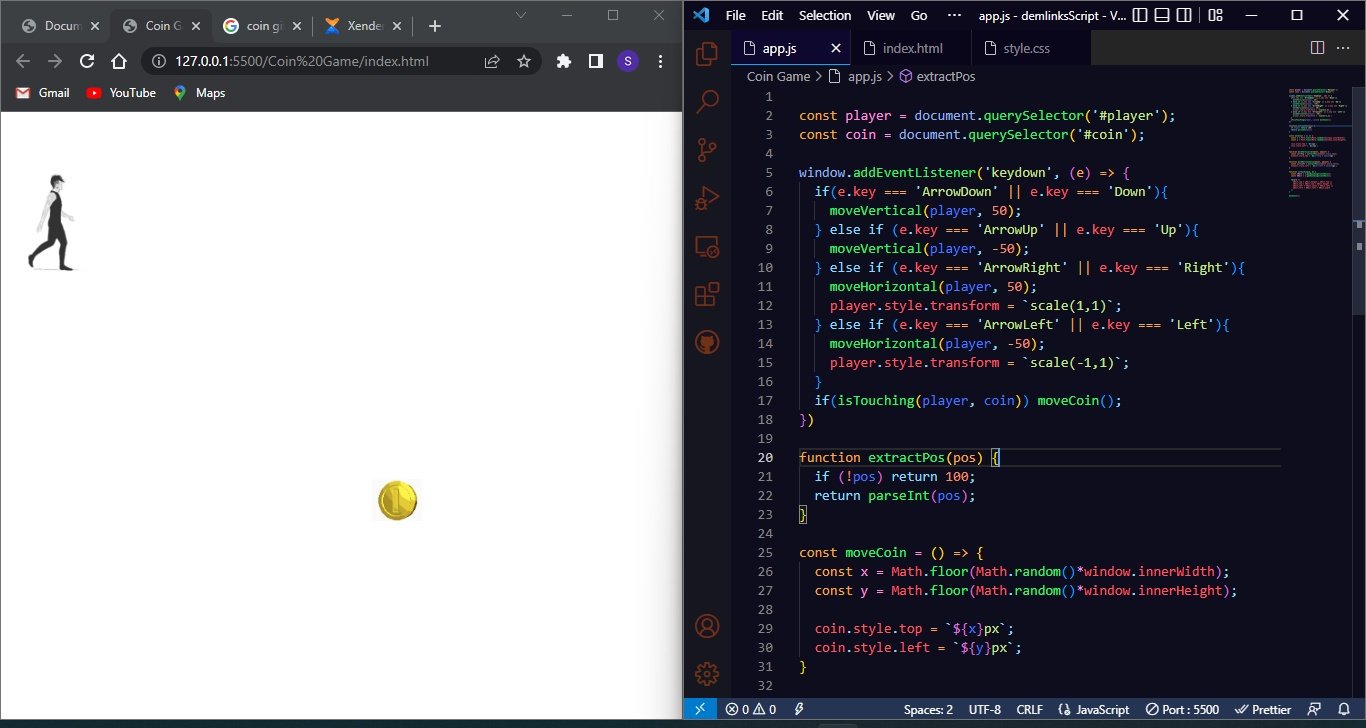The width and height of the screenshot is (1366, 728).
Task: Click Port : 5500 to stop Live Server
Action: point(1181,709)
